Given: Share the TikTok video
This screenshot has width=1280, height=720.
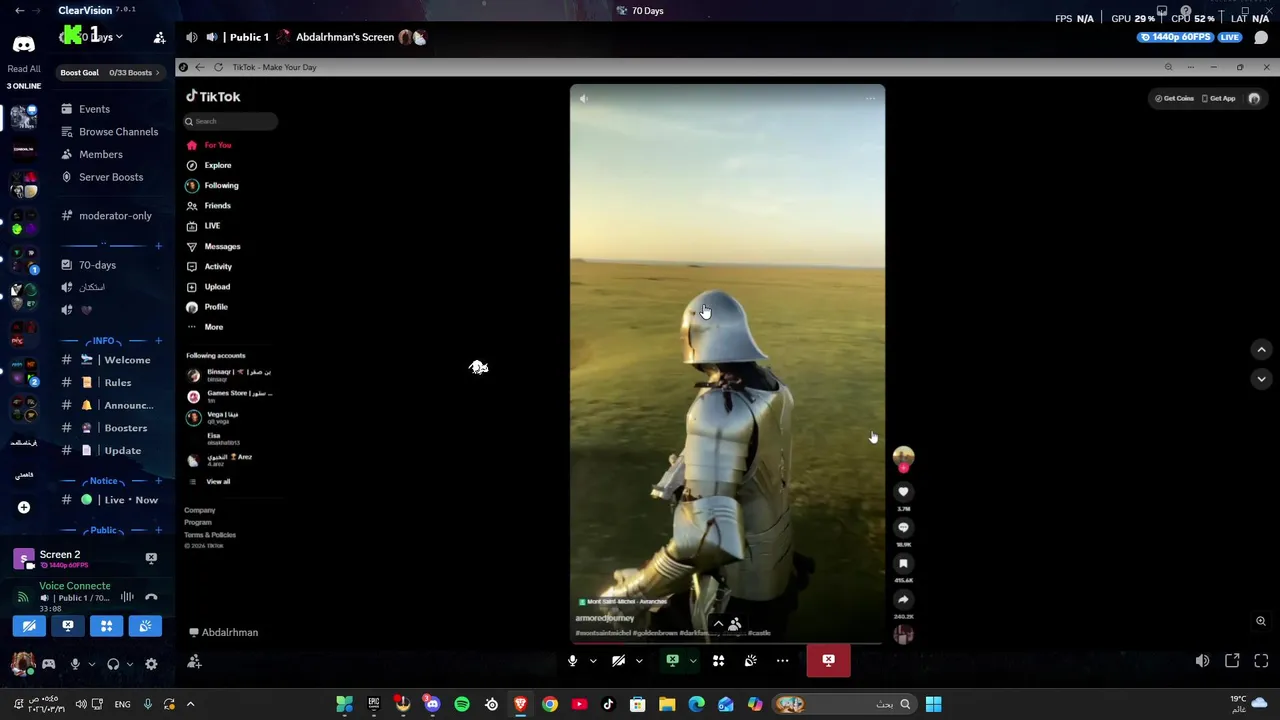Looking at the screenshot, I should 903,599.
